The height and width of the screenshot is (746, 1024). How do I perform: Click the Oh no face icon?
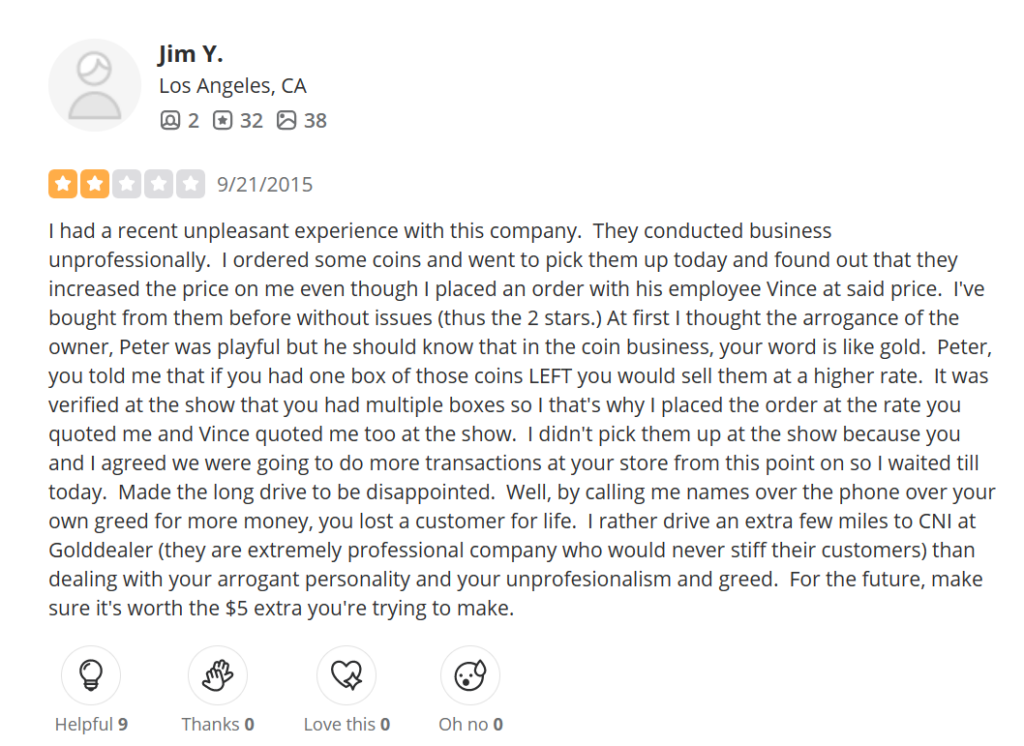click(470, 675)
